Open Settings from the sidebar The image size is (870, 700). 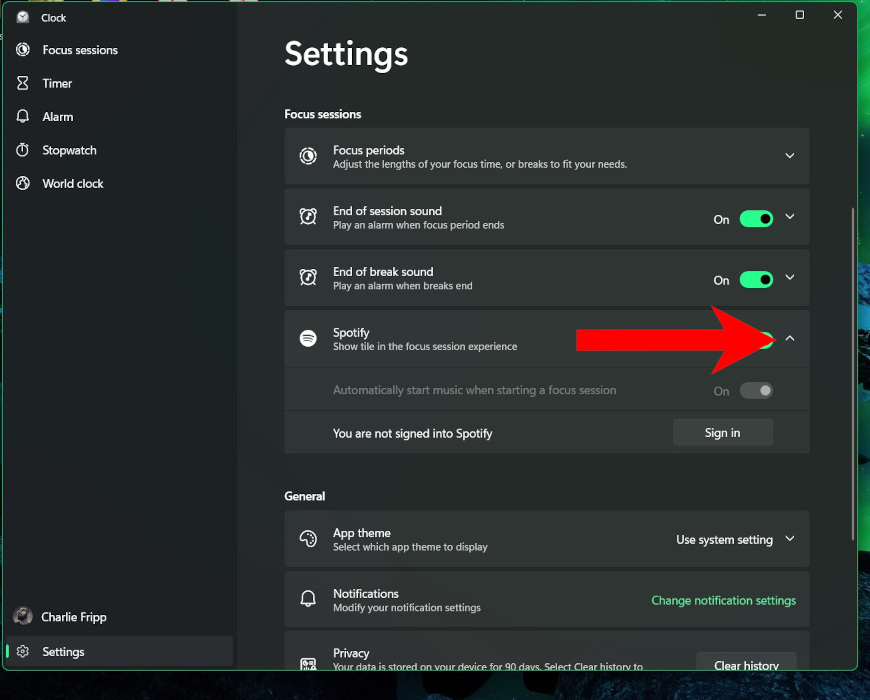[63, 651]
